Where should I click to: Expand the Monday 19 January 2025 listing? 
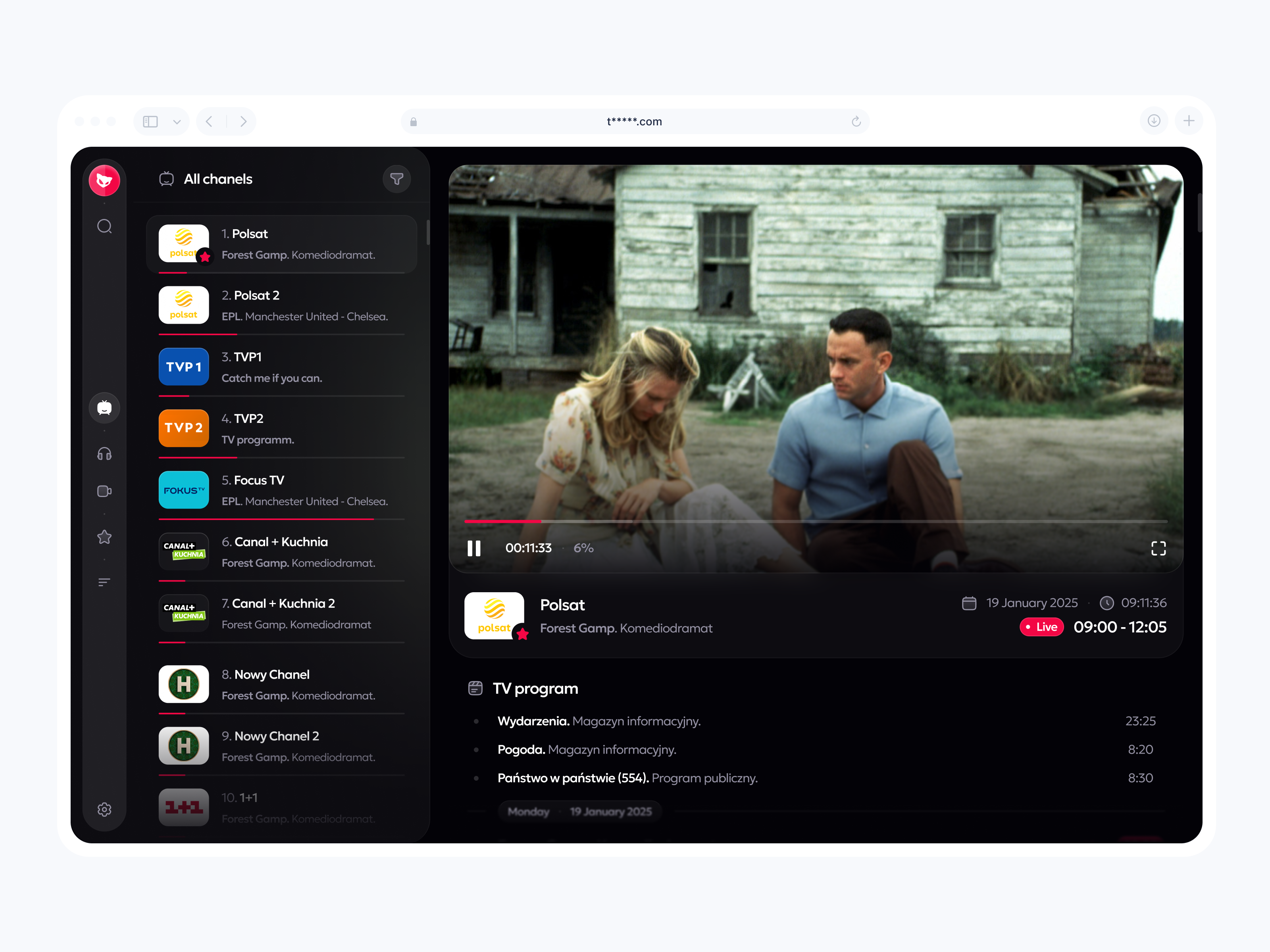579,812
